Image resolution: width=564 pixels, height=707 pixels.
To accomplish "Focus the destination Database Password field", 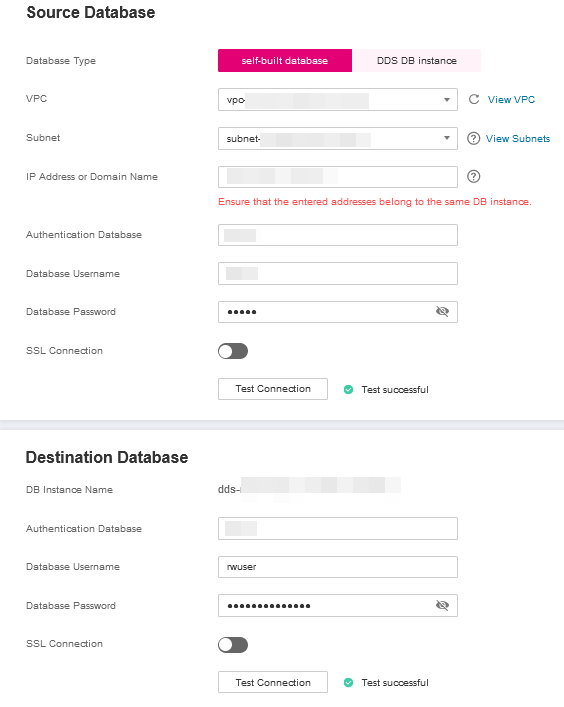I will 338,606.
